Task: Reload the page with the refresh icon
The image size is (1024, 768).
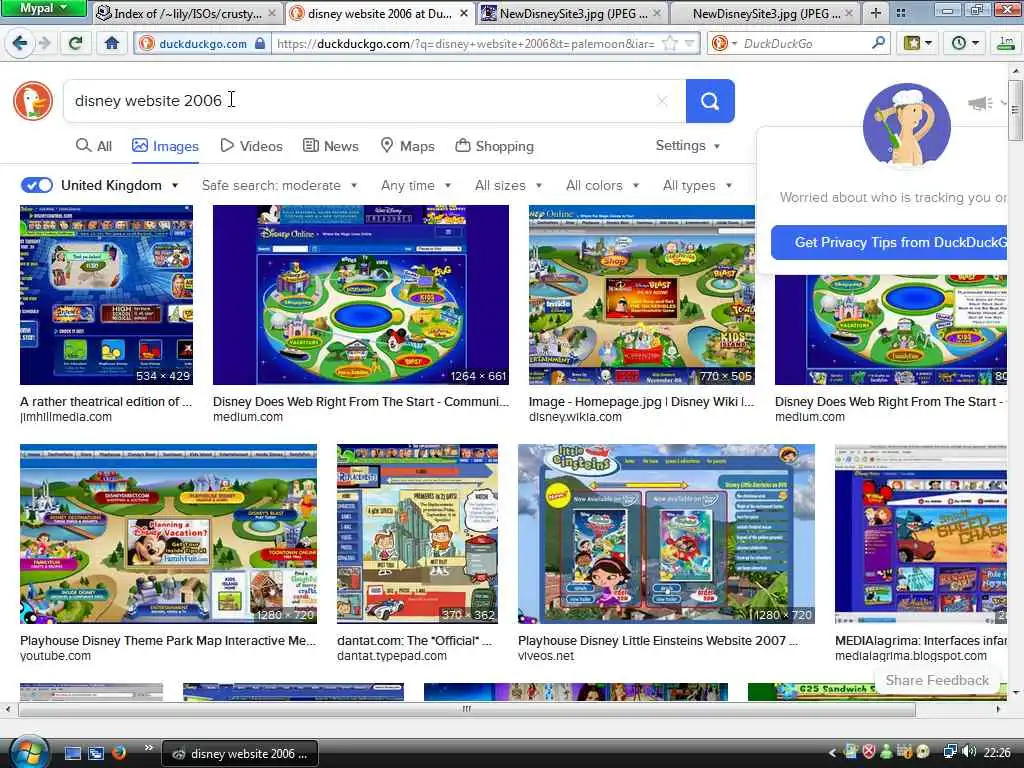Action: point(76,43)
